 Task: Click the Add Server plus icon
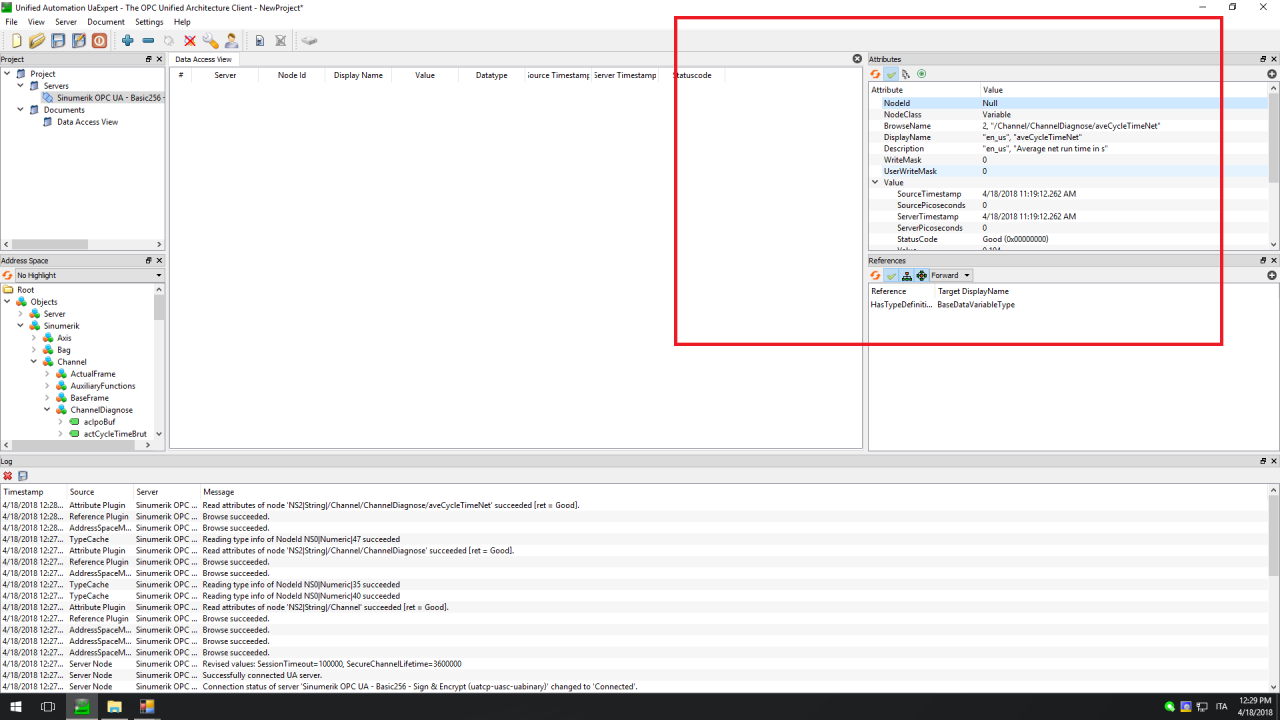[127, 41]
